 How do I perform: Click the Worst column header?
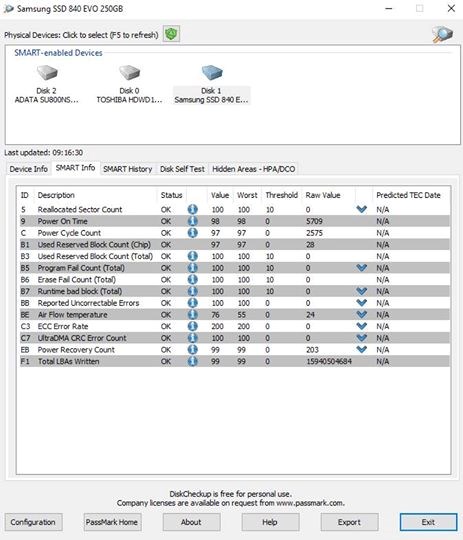(x=247, y=195)
